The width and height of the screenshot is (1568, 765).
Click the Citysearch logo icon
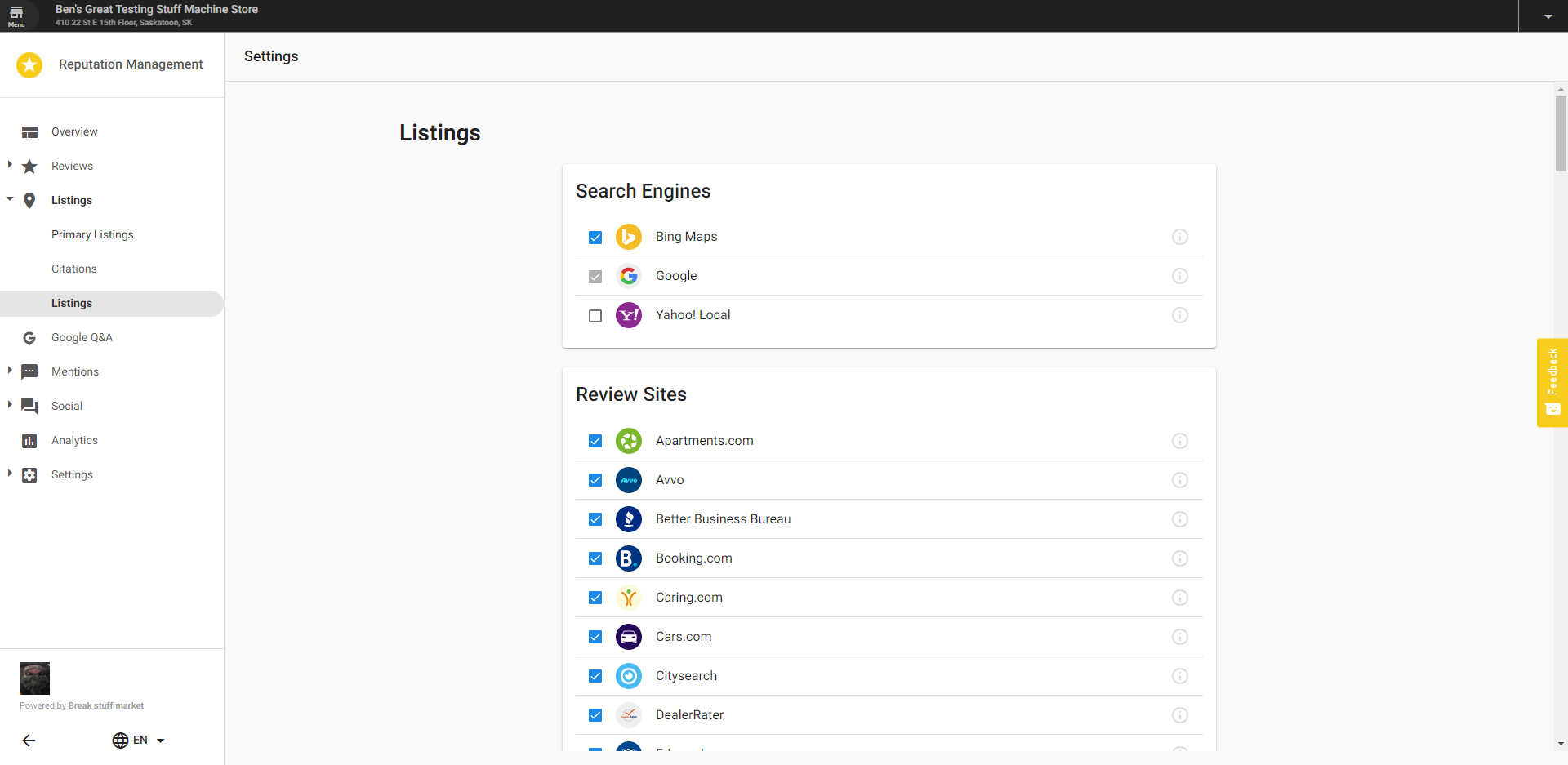click(x=629, y=676)
